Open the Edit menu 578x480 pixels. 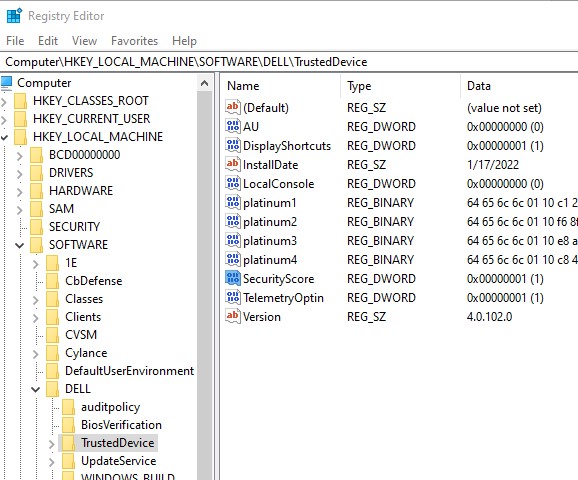point(48,41)
